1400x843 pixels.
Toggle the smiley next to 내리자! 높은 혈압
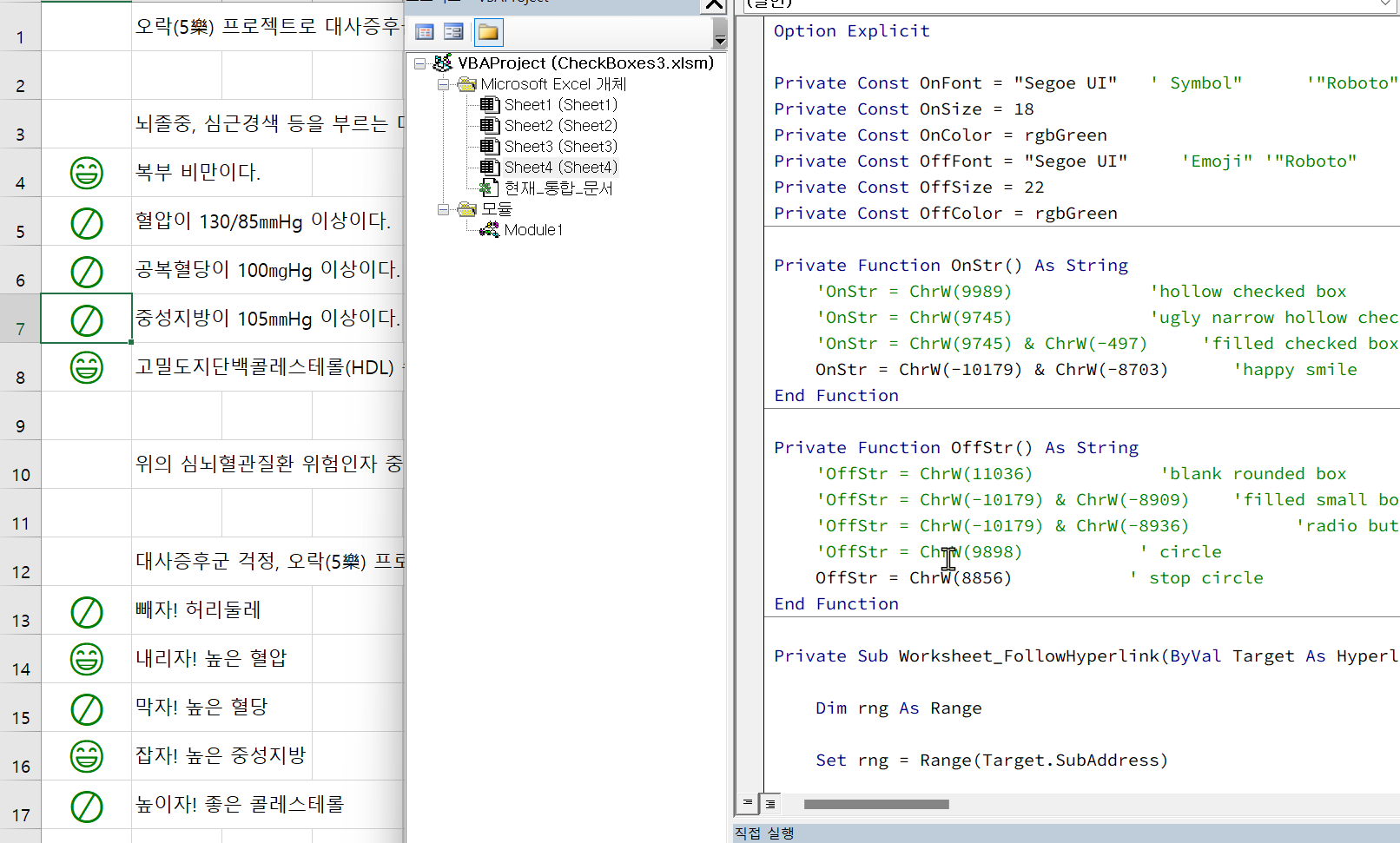click(x=86, y=659)
